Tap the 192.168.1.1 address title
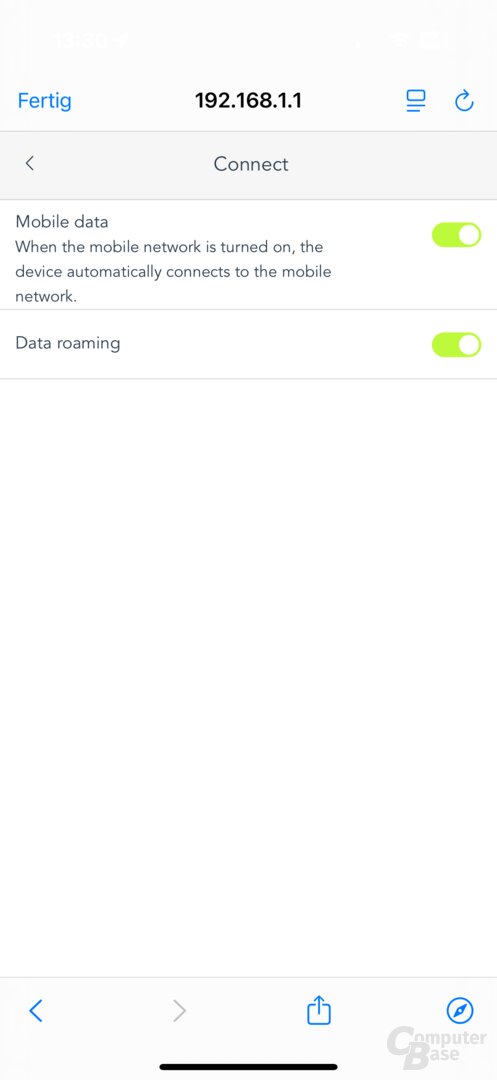The image size is (497, 1080). pos(248,101)
